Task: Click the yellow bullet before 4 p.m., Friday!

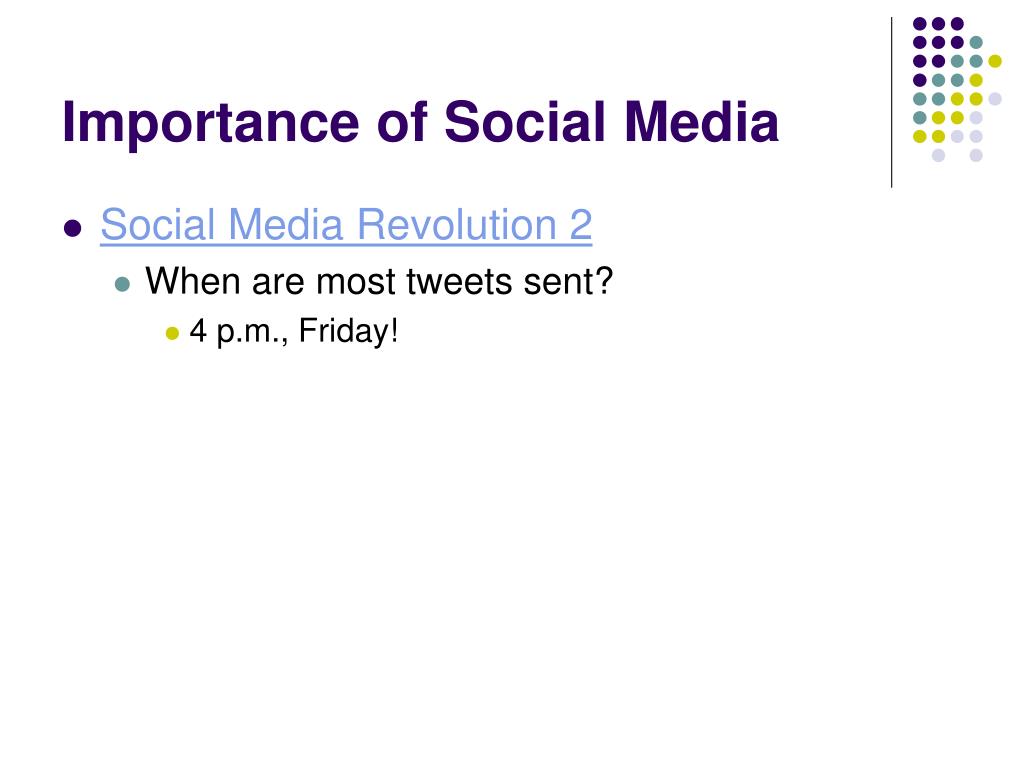Action: coord(172,334)
